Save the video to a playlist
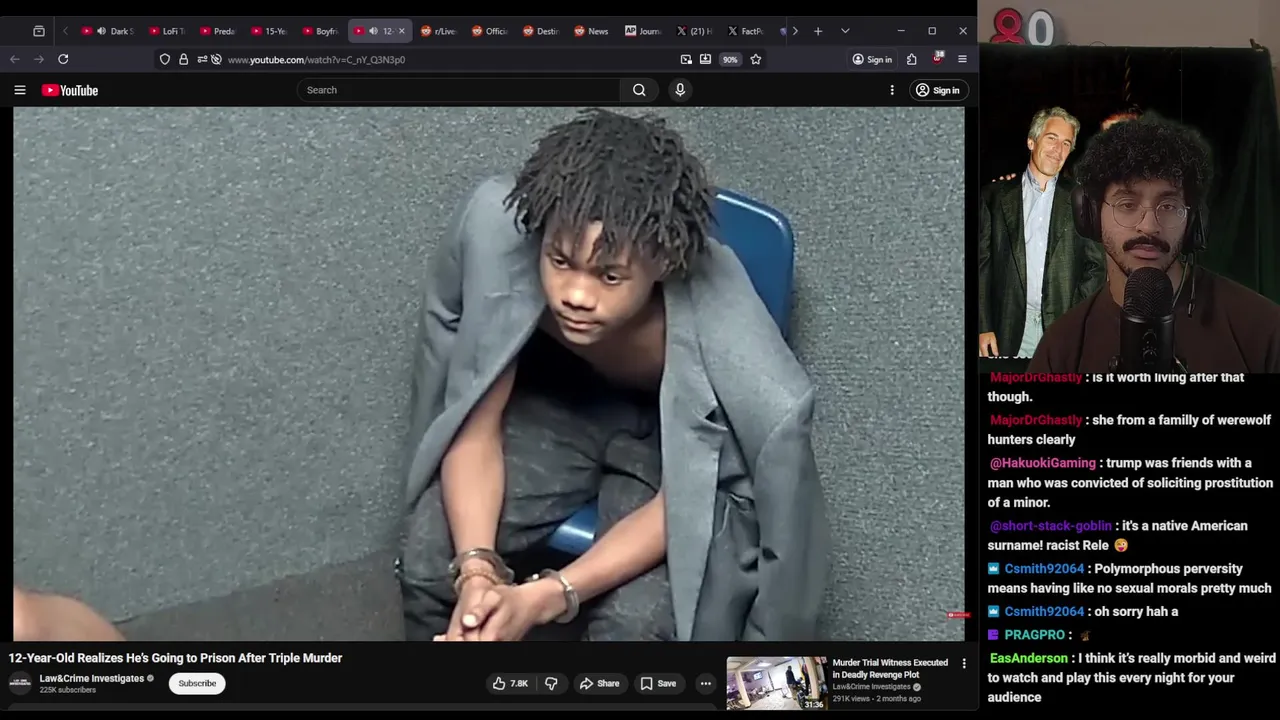This screenshot has width=1280, height=720. (658, 683)
